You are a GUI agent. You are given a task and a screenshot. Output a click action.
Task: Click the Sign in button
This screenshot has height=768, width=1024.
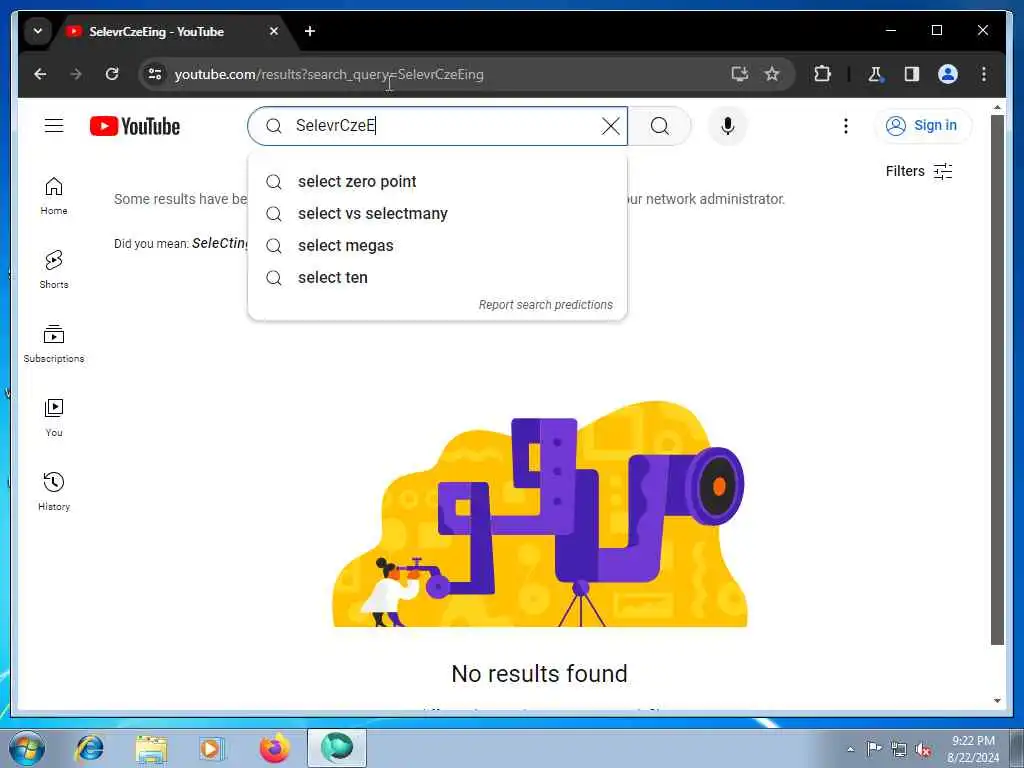tap(922, 125)
